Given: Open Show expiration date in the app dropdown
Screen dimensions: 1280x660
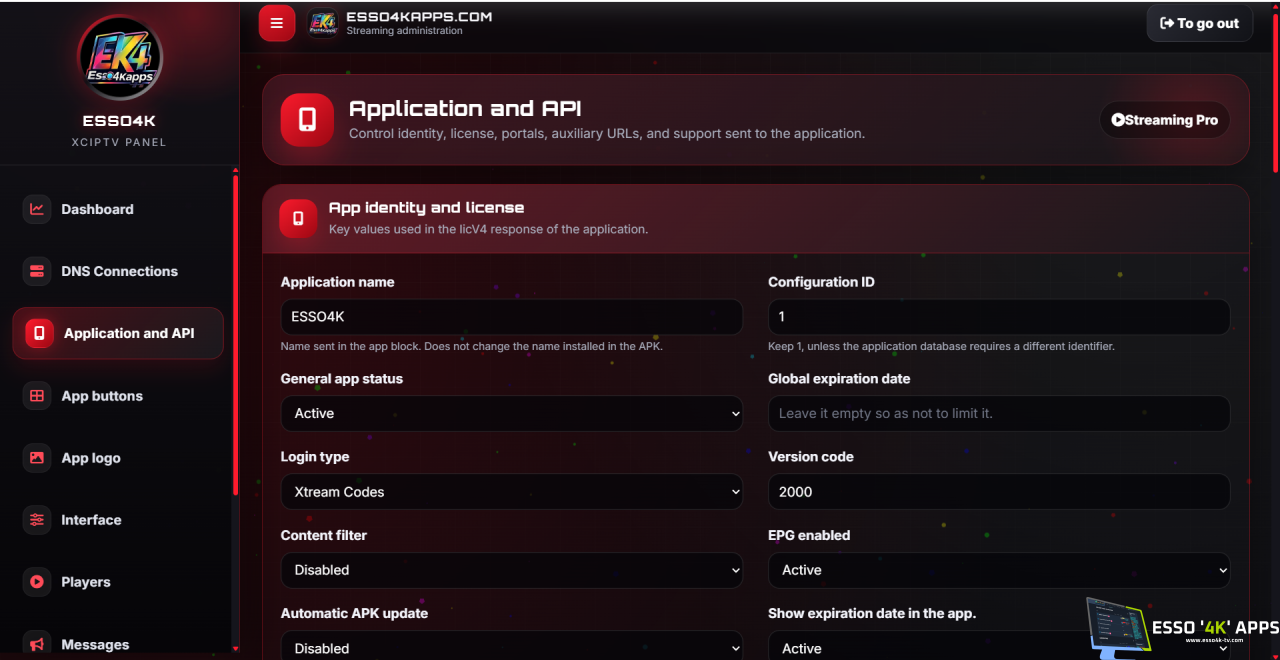Looking at the screenshot, I should tap(999, 646).
